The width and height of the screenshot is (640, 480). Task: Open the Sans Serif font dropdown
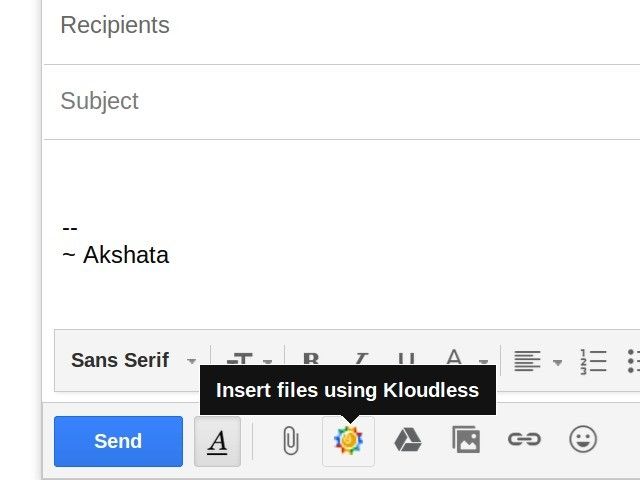[134, 361]
